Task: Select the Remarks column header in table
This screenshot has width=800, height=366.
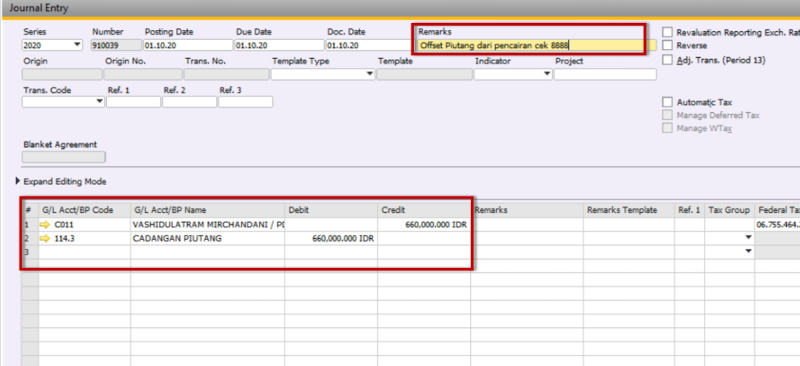Action: [x=528, y=210]
